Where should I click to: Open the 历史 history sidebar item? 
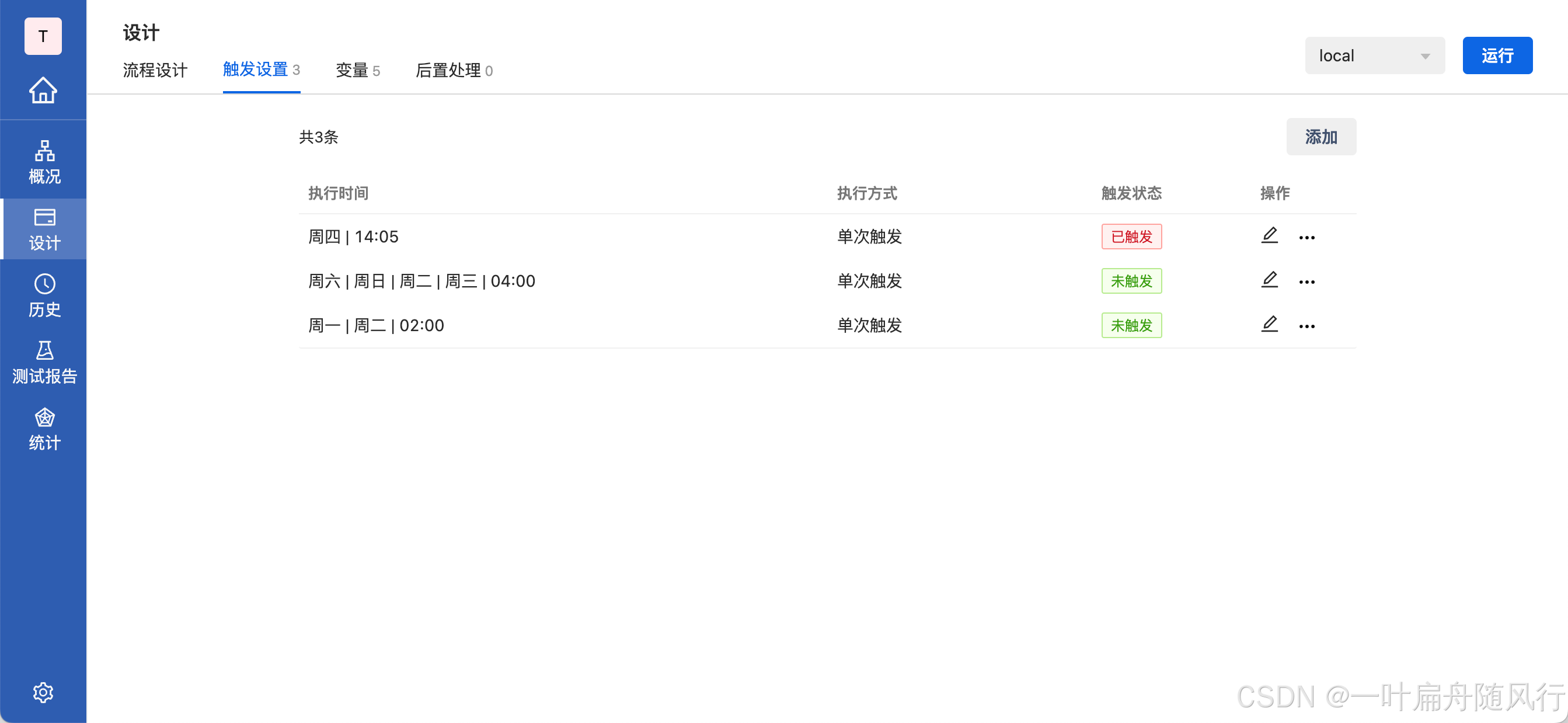(x=44, y=296)
